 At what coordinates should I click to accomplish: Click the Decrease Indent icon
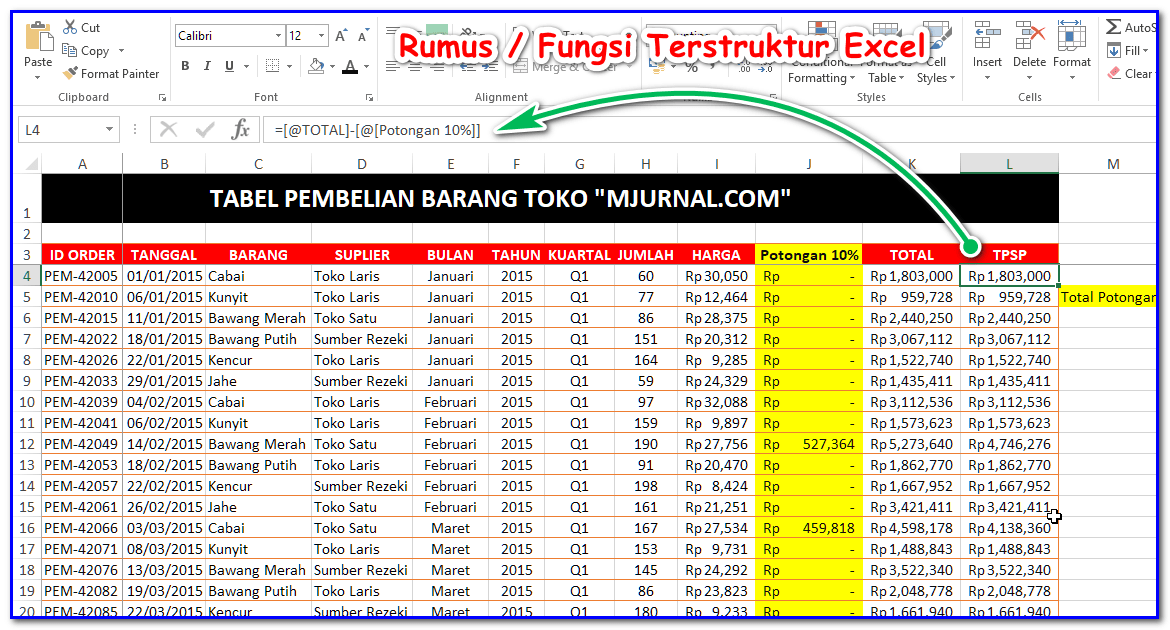pos(468,66)
